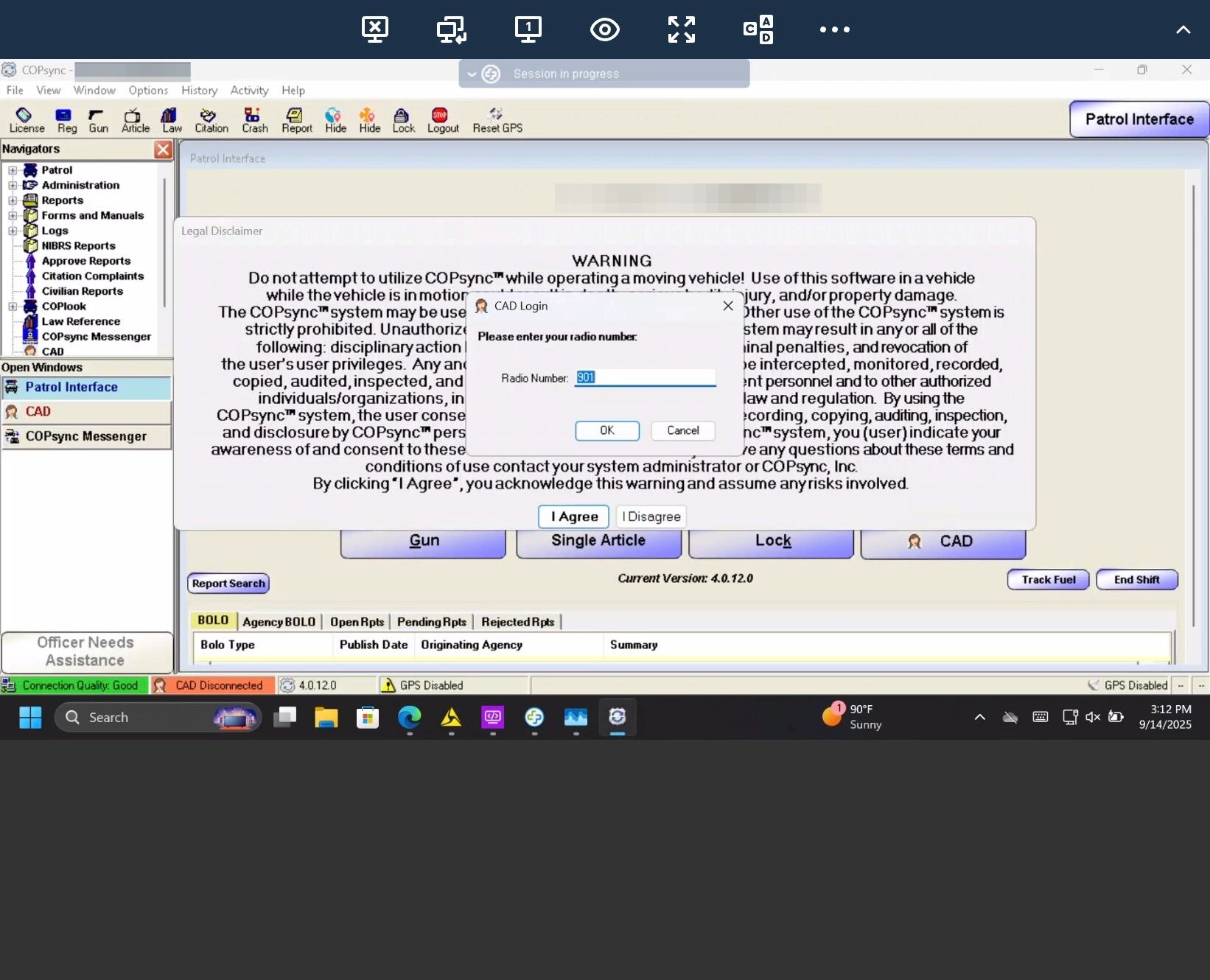Screen dimensions: 1210x980
Task: Open the History menu
Action: coord(199,90)
